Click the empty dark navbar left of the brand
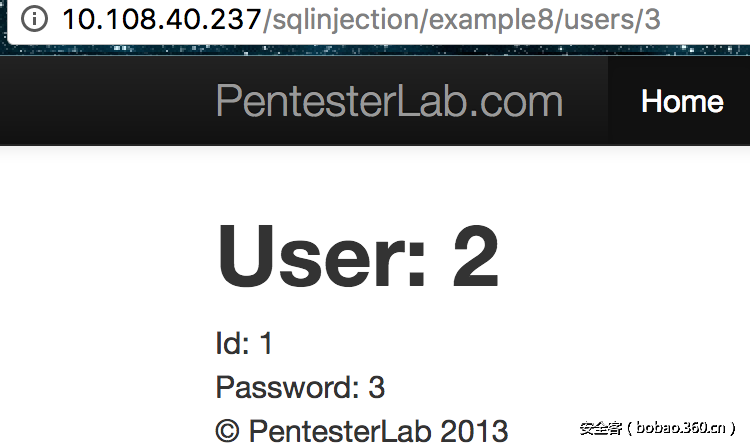 (x=100, y=101)
